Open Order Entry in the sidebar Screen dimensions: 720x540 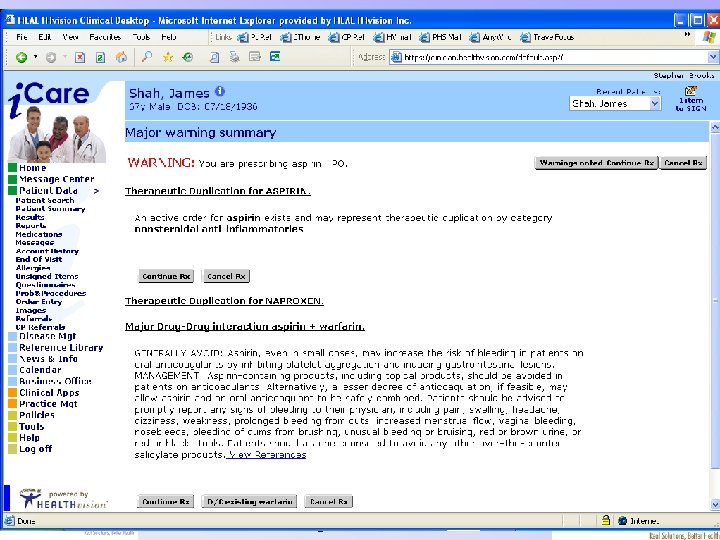click(39, 302)
